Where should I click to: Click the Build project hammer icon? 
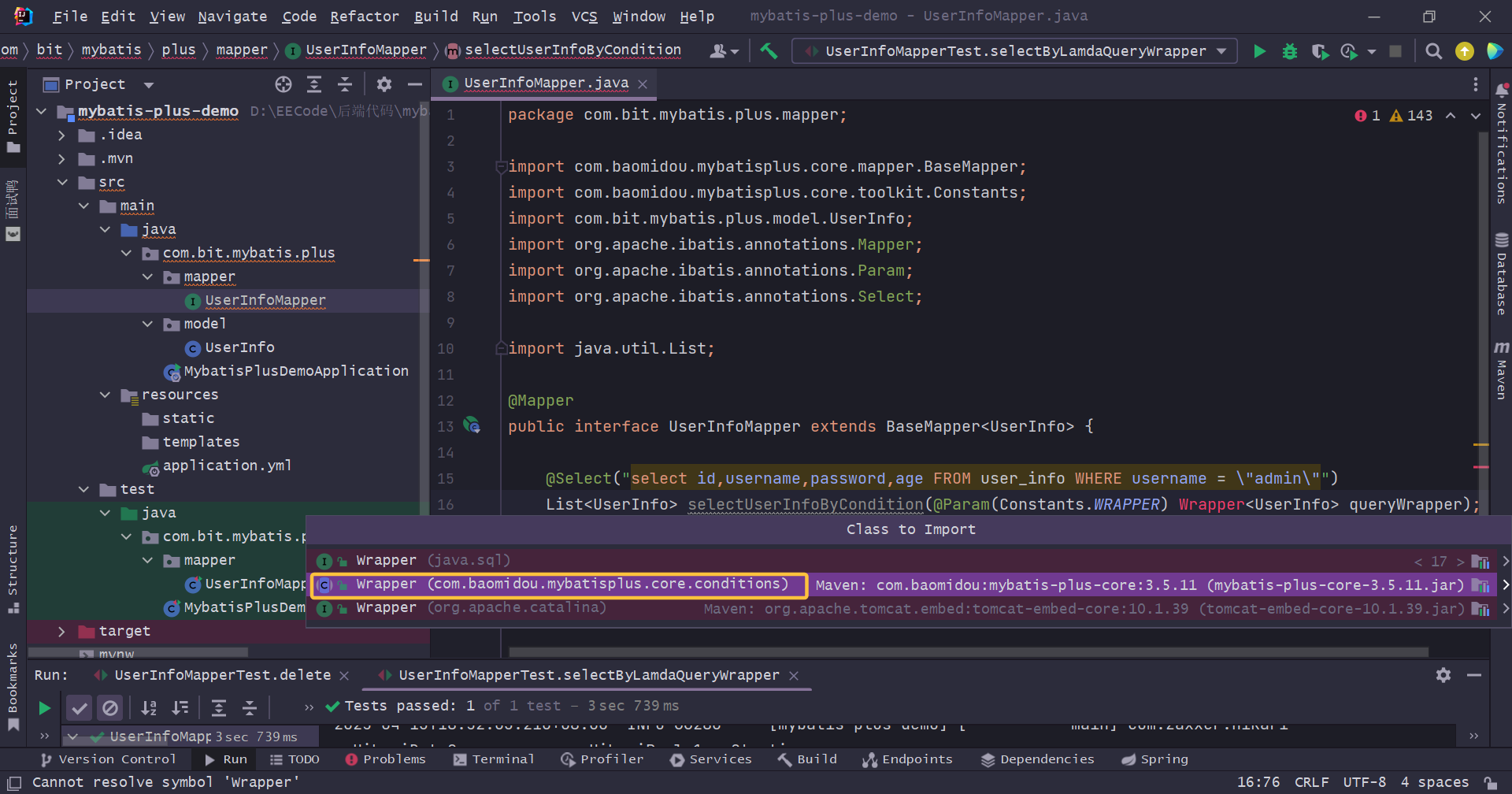click(x=769, y=51)
